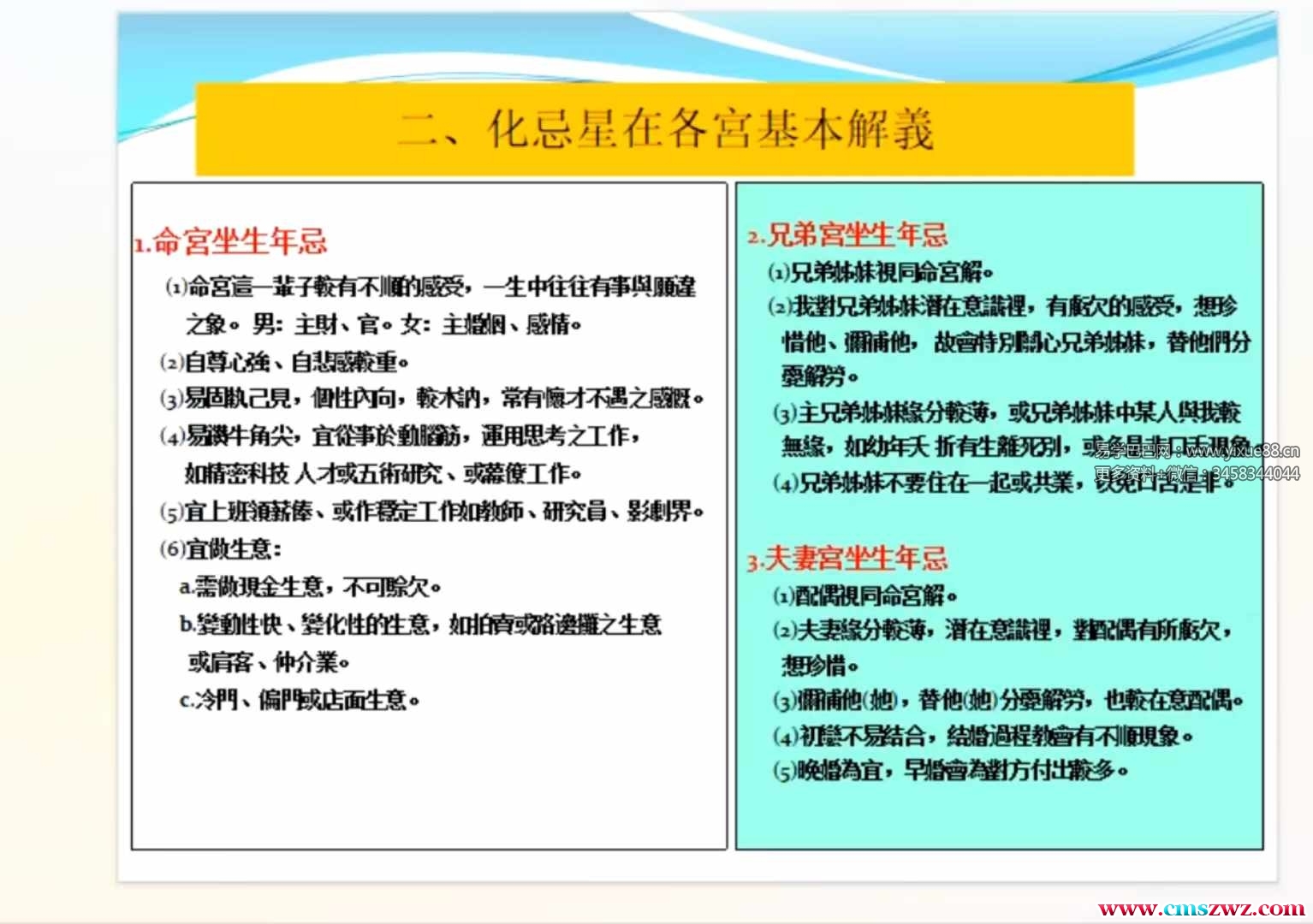Screen dimensions: 1313x924
Task: Click the line (1)配偶視同命宮解
Action: [x=864, y=595]
